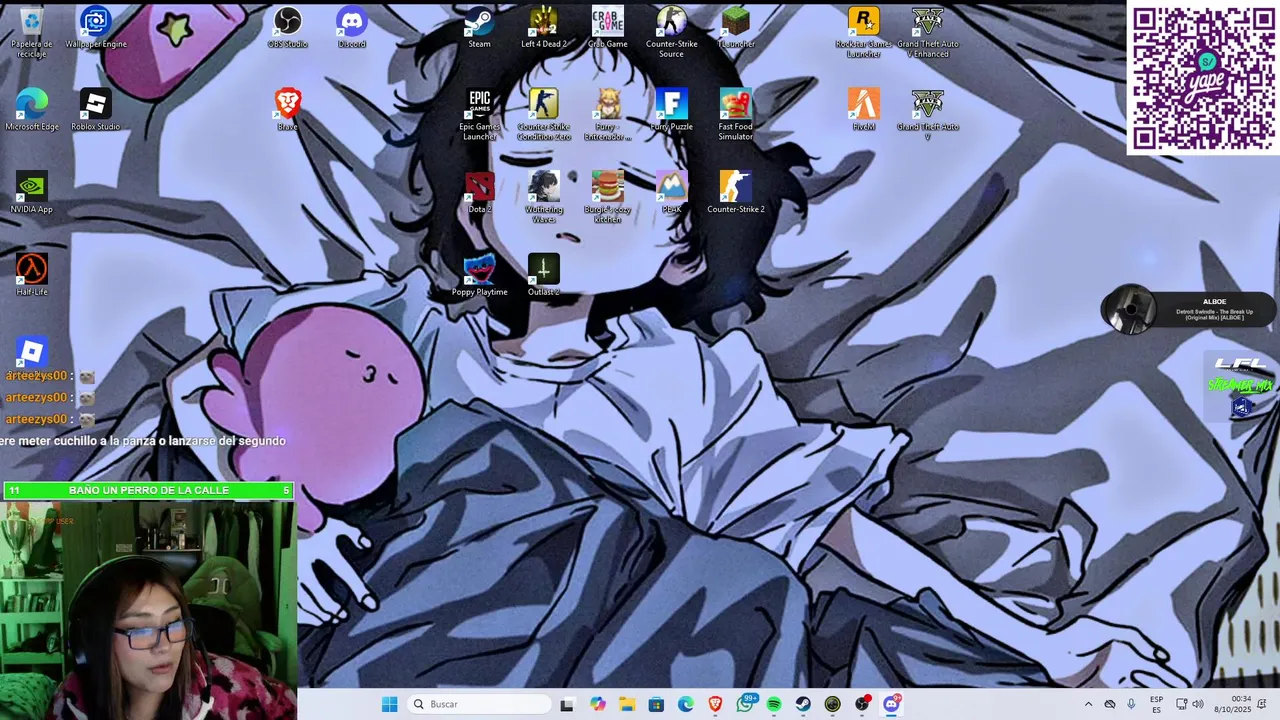The height and width of the screenshot is (720, 1280).
Task: Open the OBS Studio desktop shortcut
Action: point(288,28)
